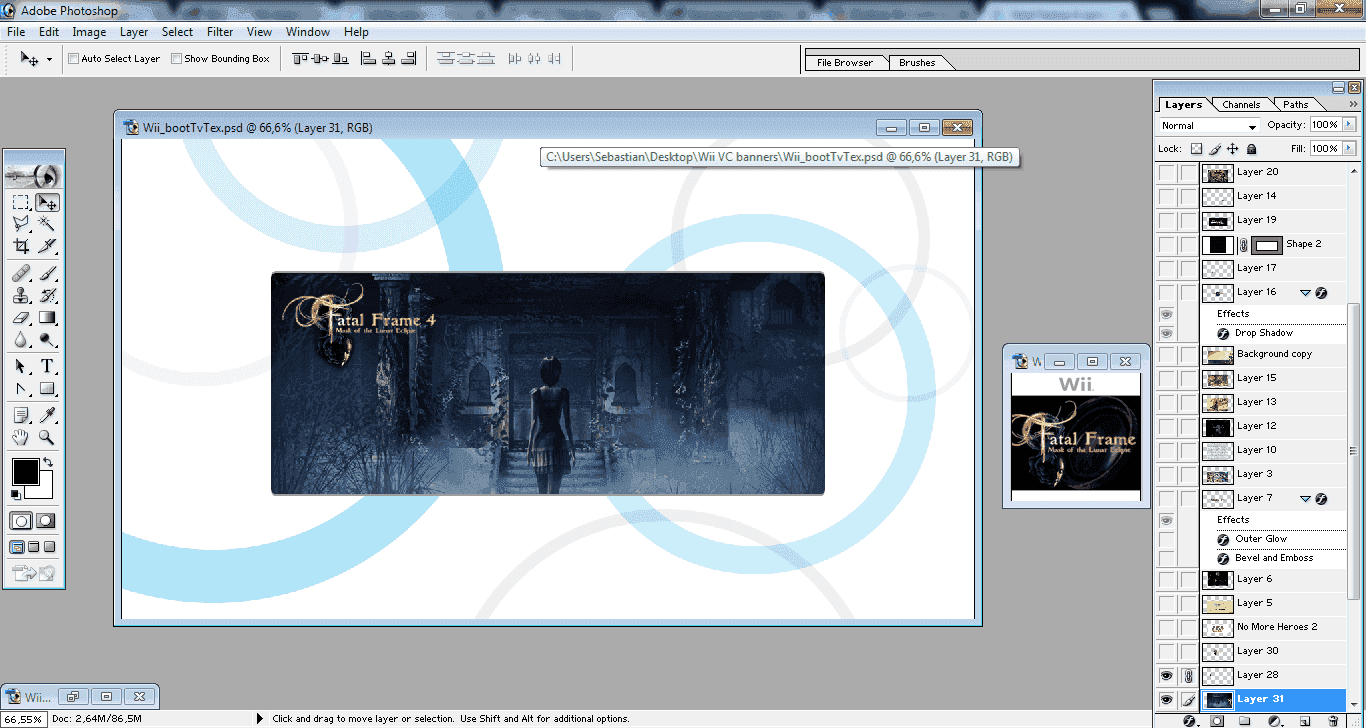Screen dimensions: 1366x728
Task: Toggle lock transparent pixels
Action: [1196, 149]
